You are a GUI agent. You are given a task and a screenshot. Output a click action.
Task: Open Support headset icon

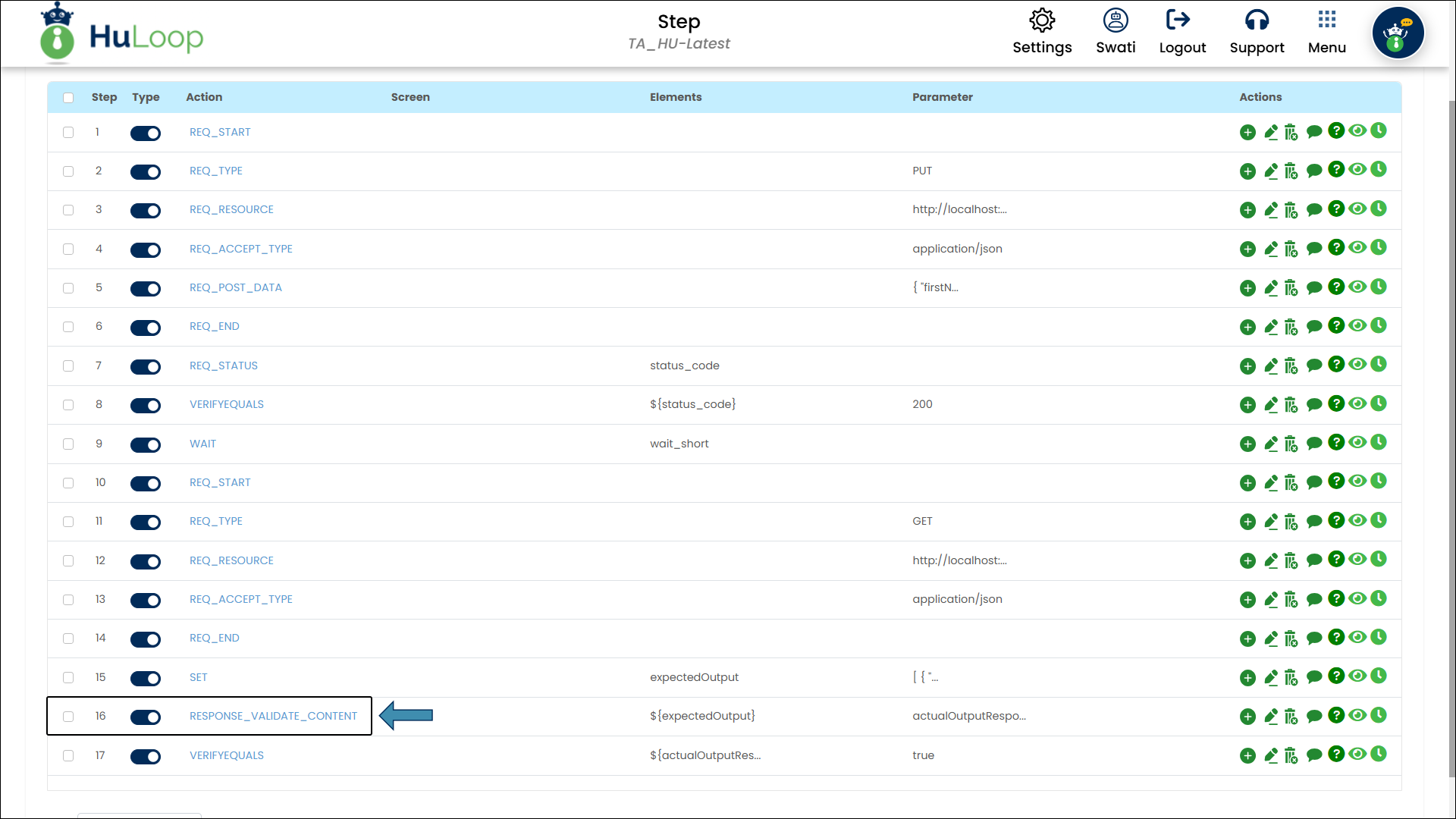(1257, 20)
